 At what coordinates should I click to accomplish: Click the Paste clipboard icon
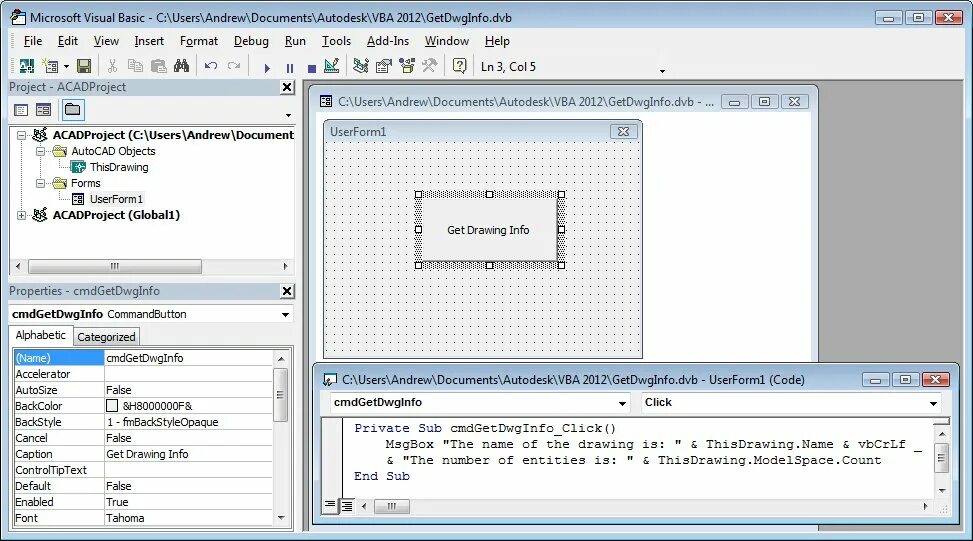[x=158, y=66]
